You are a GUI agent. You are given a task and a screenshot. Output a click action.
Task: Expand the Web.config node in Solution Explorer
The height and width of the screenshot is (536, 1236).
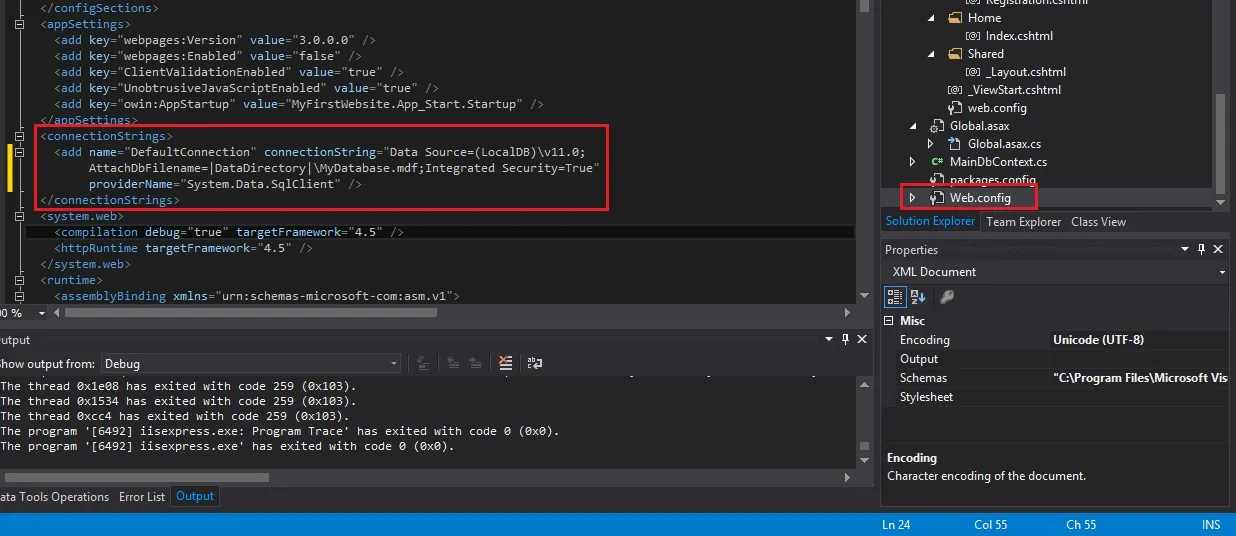tap(912, 198)
